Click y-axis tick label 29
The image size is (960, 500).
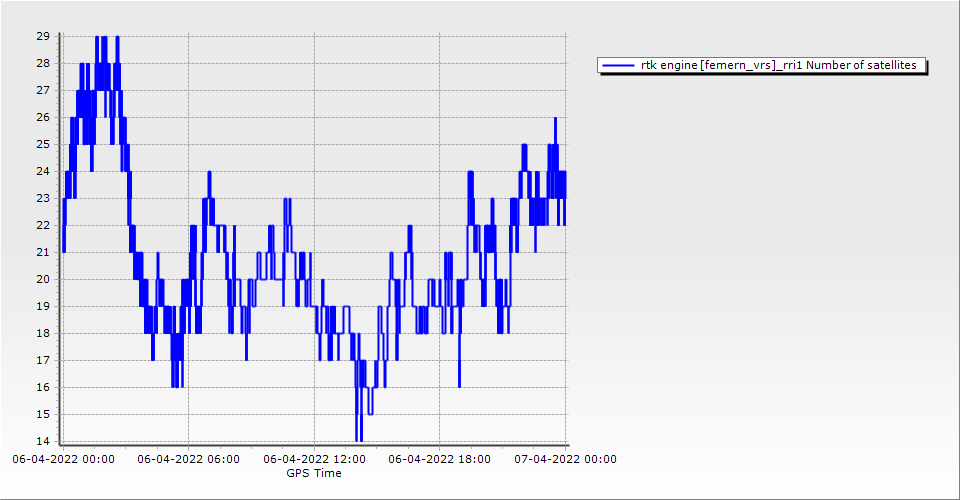(43, 36)
